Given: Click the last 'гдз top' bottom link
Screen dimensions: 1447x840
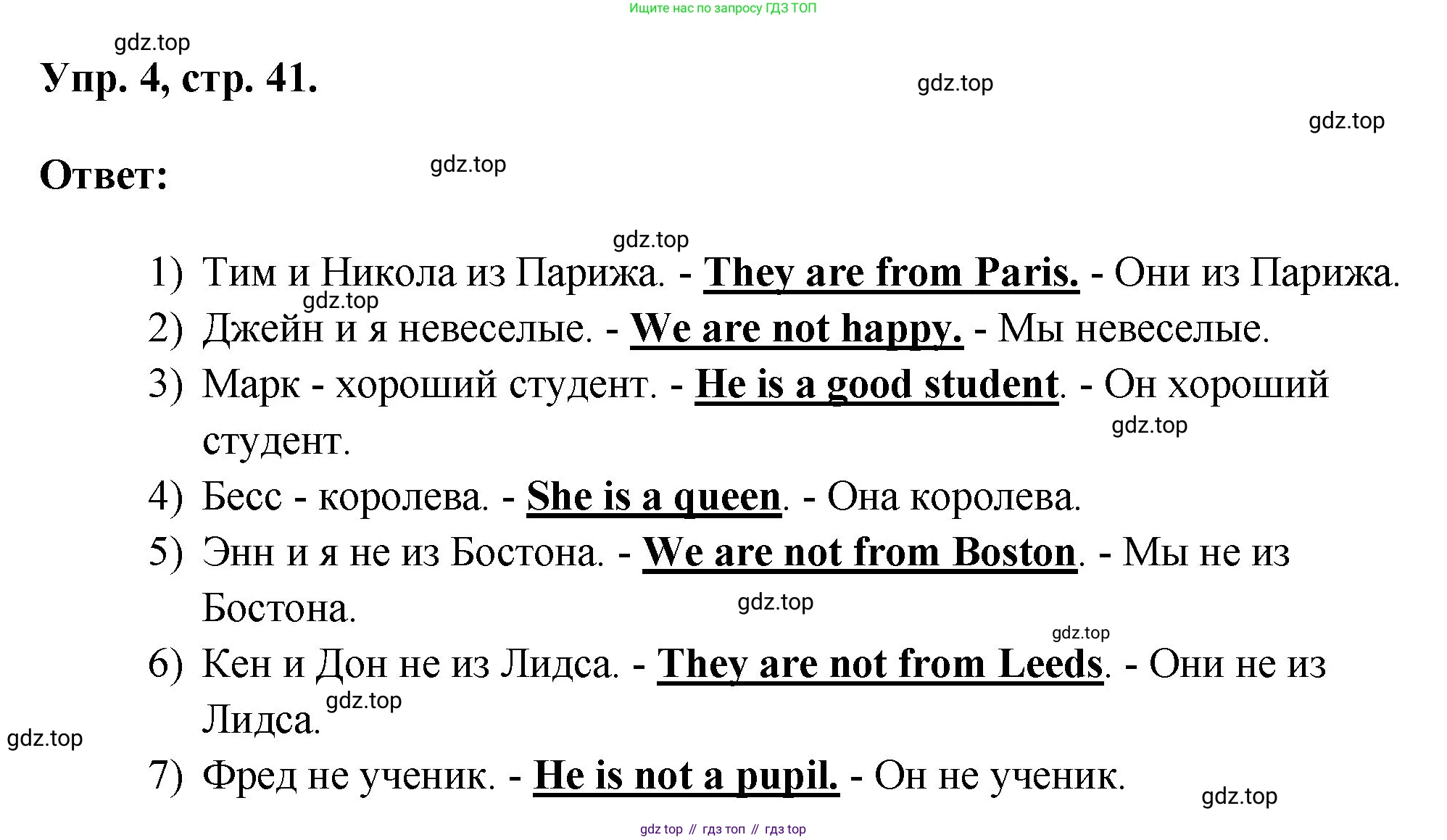Looking at the screenshot, I should 785,829.
